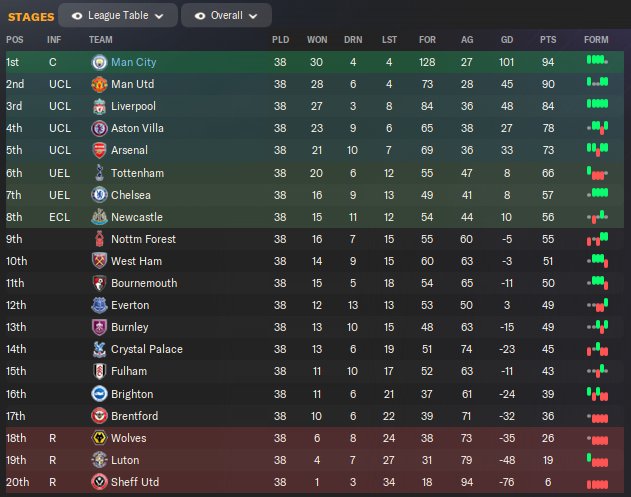Click the Man City club badge

tap(99, 62)
